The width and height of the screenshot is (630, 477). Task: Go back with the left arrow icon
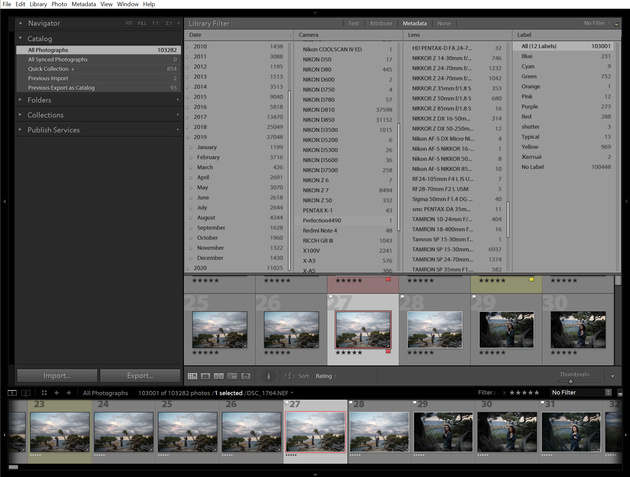(x=56, y=393)
